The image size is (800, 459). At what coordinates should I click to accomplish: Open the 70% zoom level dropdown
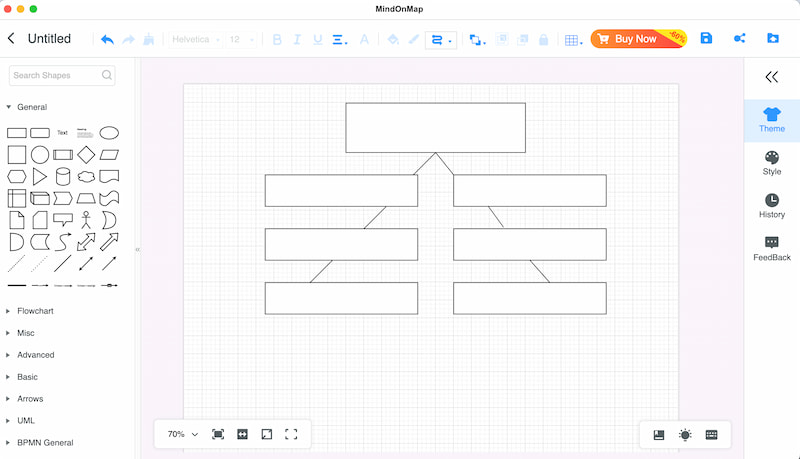(182, 434)
